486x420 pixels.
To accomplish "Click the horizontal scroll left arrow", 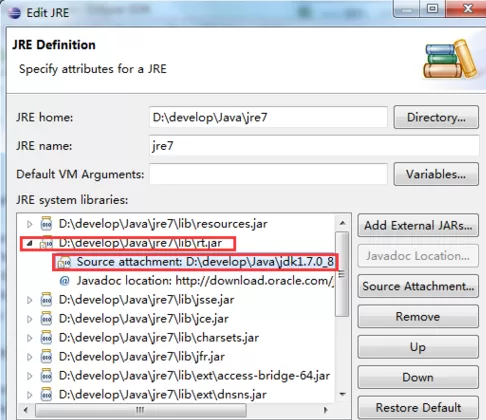I will (x=26, y=410).
